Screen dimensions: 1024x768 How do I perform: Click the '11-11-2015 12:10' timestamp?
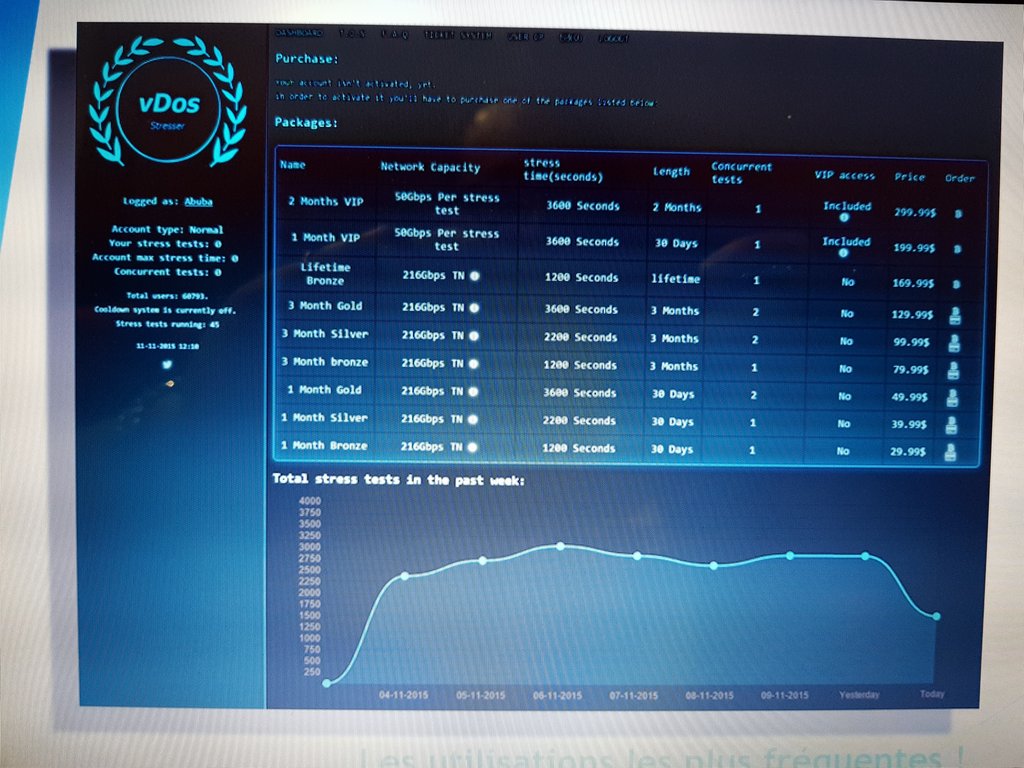[168, 346]
